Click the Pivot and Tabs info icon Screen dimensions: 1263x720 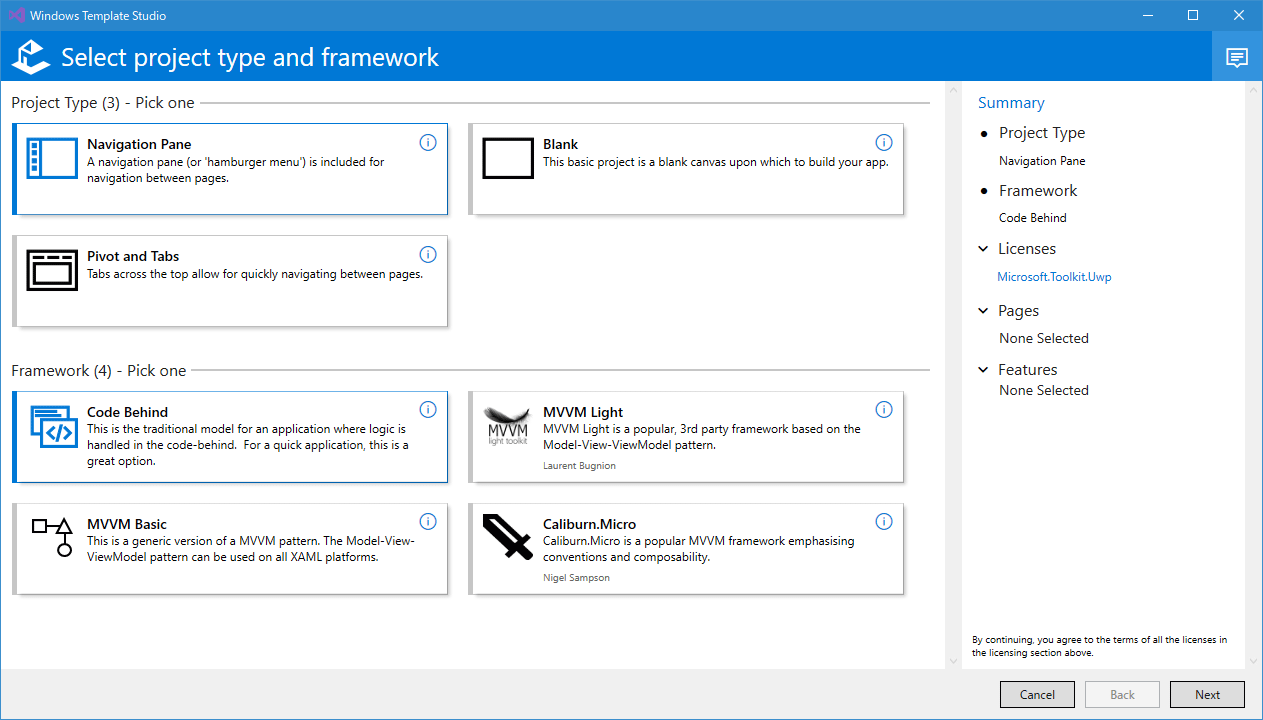click(428, 254)
